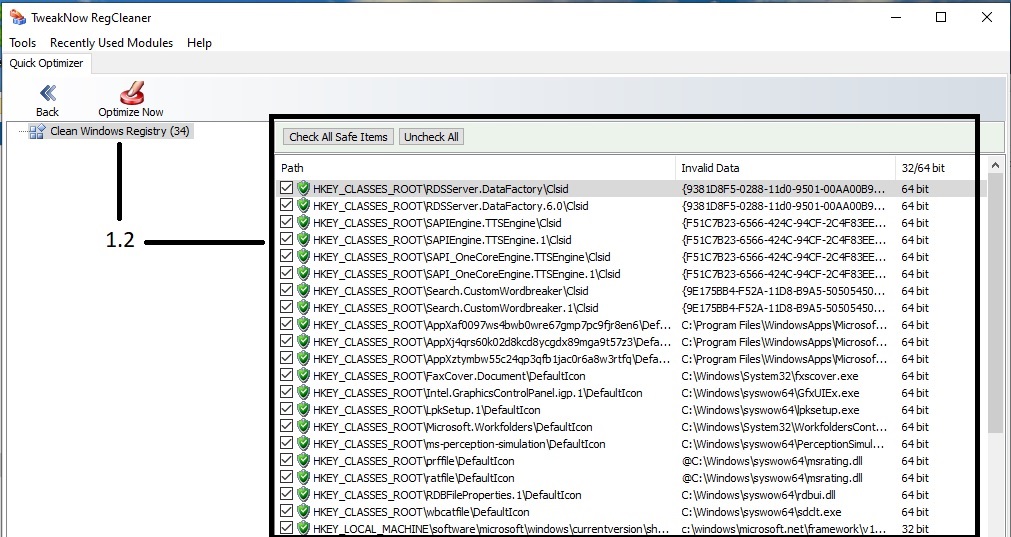Click shield icon of wbcatfile\DefaultIcon row
This screenshot has width=1011, height=537.
[x=303, y=511]
